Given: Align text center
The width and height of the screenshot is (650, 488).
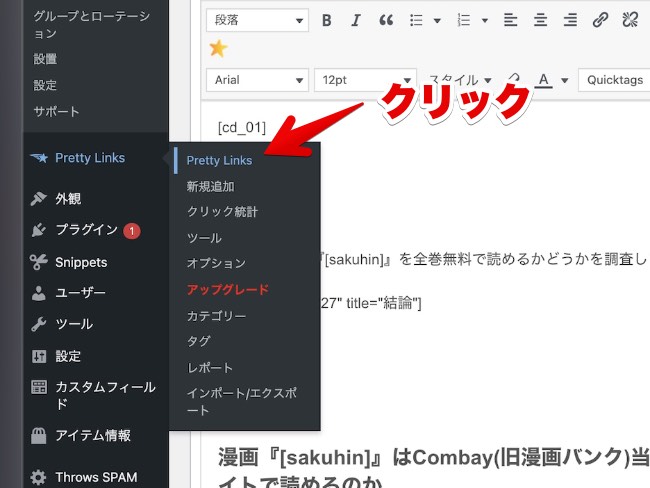Looking at the screenshot, I should point(540,20).
